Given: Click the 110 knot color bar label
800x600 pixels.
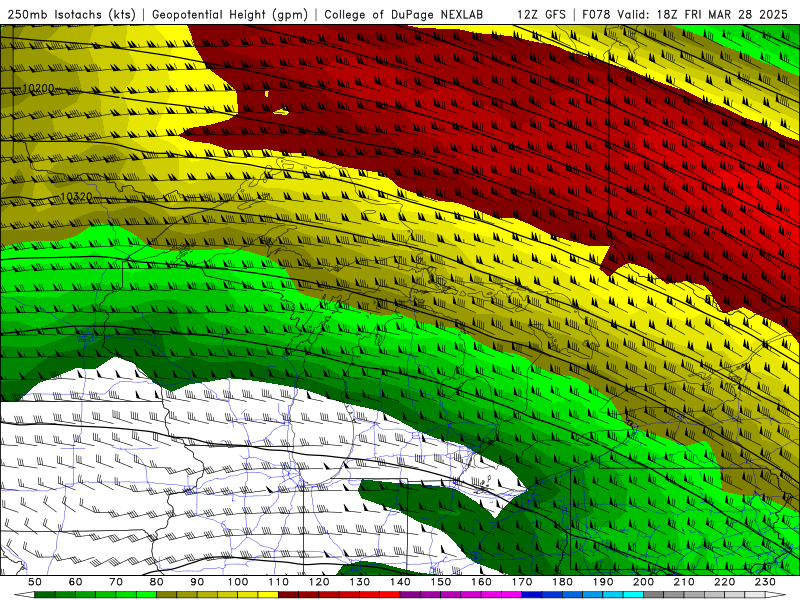Looking at the screenshot, I should click(279, 582).
